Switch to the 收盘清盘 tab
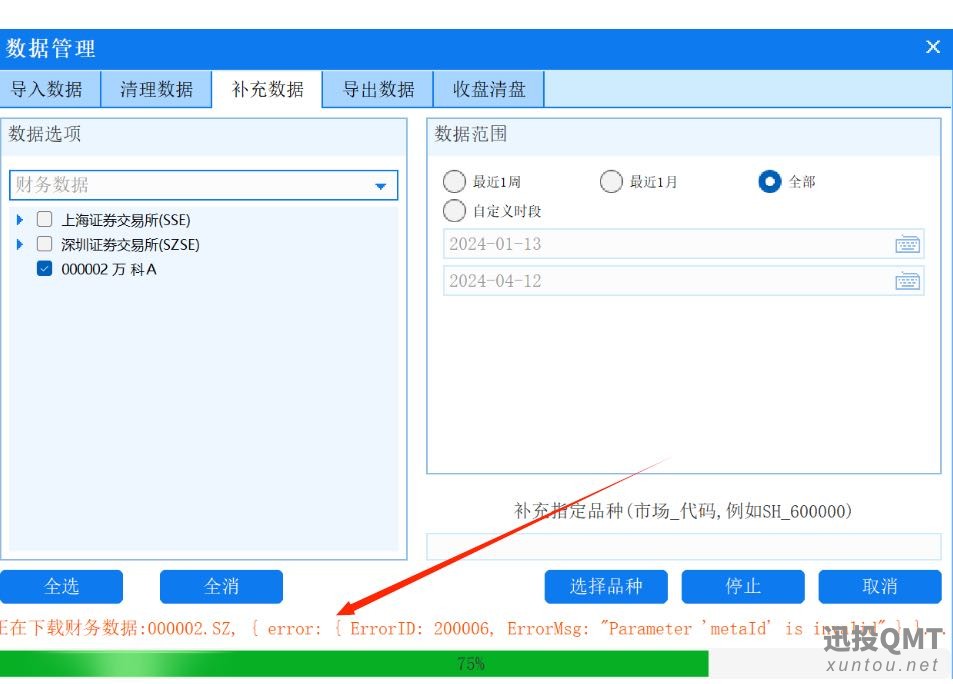The width and height of the screenshot is (953, 684). point(489,89)
